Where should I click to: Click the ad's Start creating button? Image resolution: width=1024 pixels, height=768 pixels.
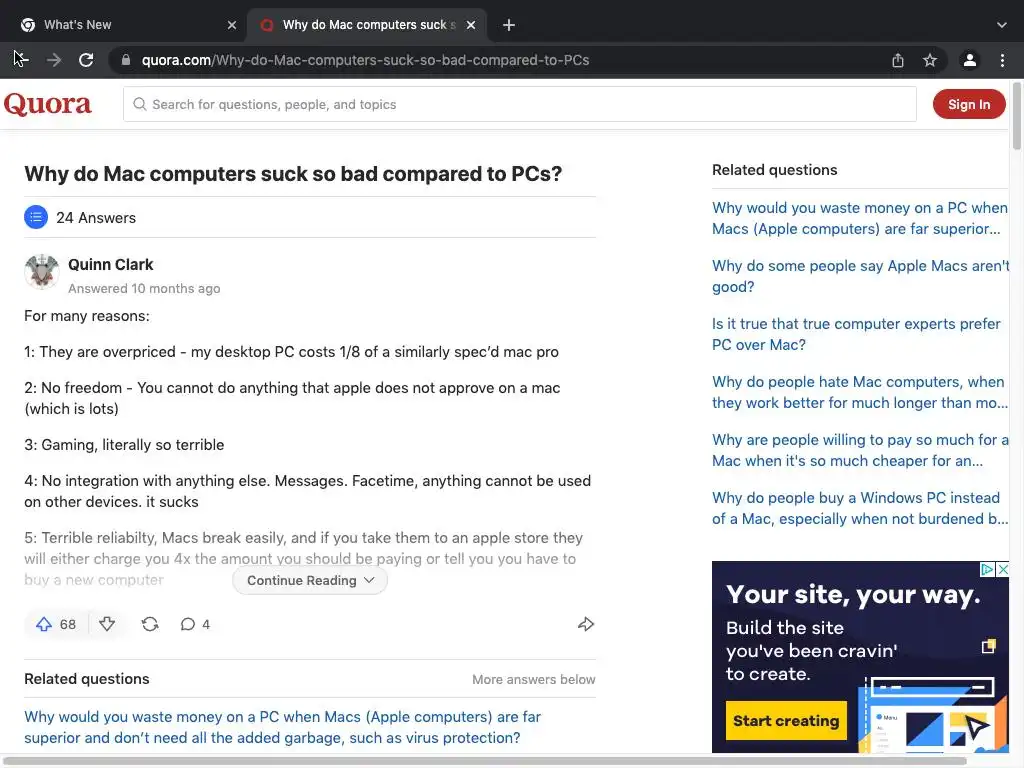[786, 720]
